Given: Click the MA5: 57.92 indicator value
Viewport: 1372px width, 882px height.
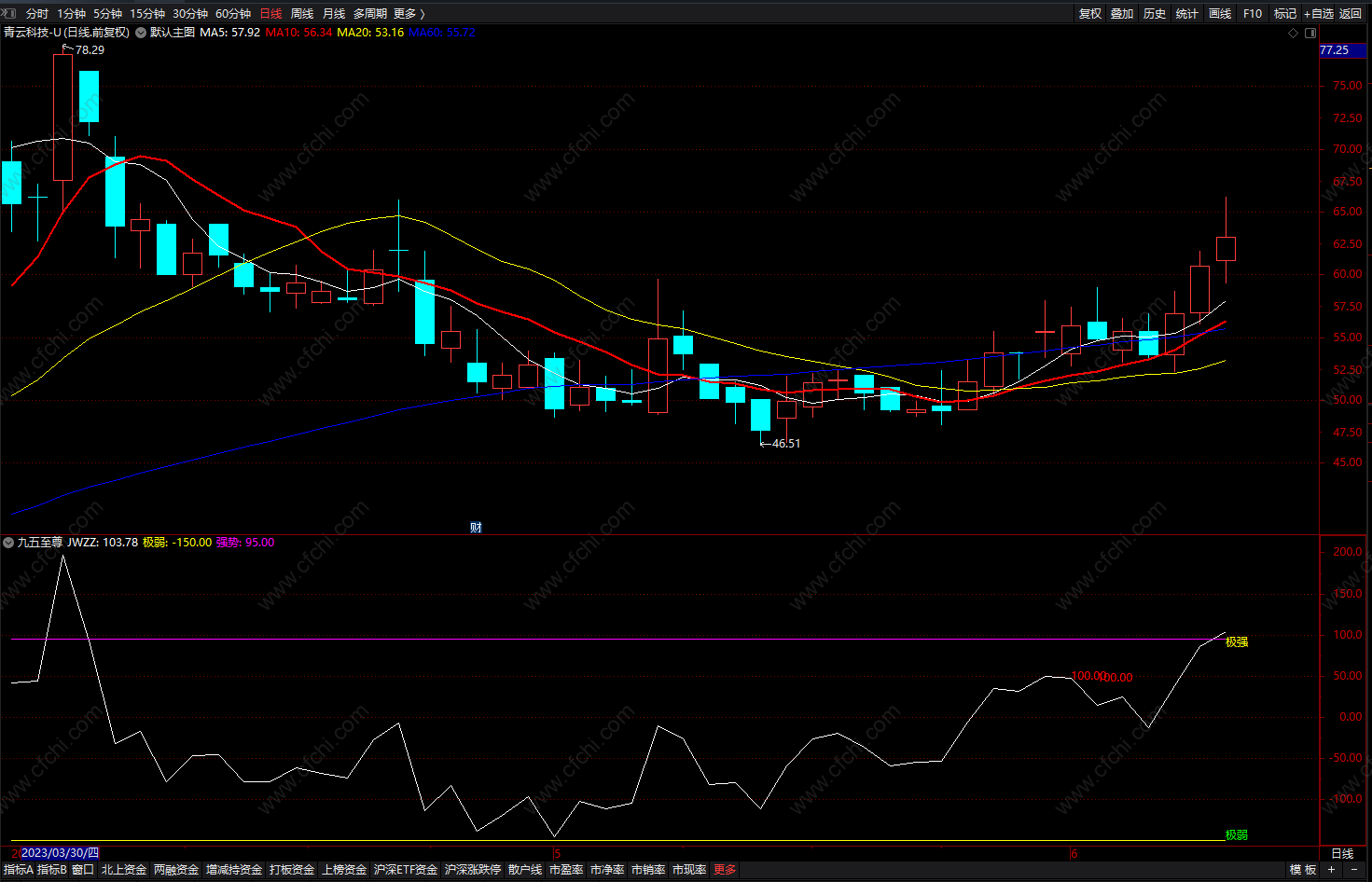Looking at the screenshot, I should pyautogui.click(x=230, y=33).
